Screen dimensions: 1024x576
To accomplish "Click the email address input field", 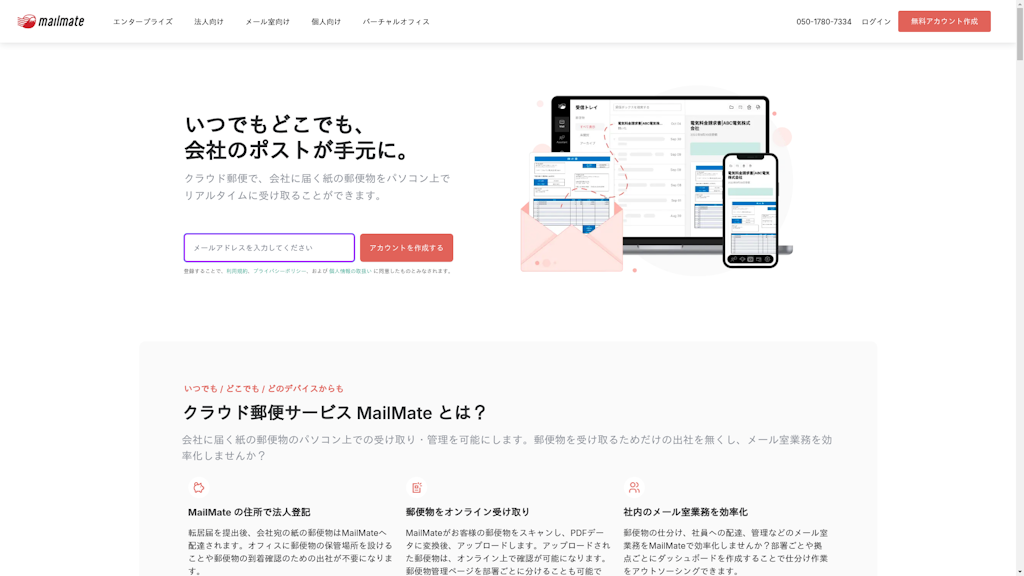I will pyautogui.click(x=266, y=247).
